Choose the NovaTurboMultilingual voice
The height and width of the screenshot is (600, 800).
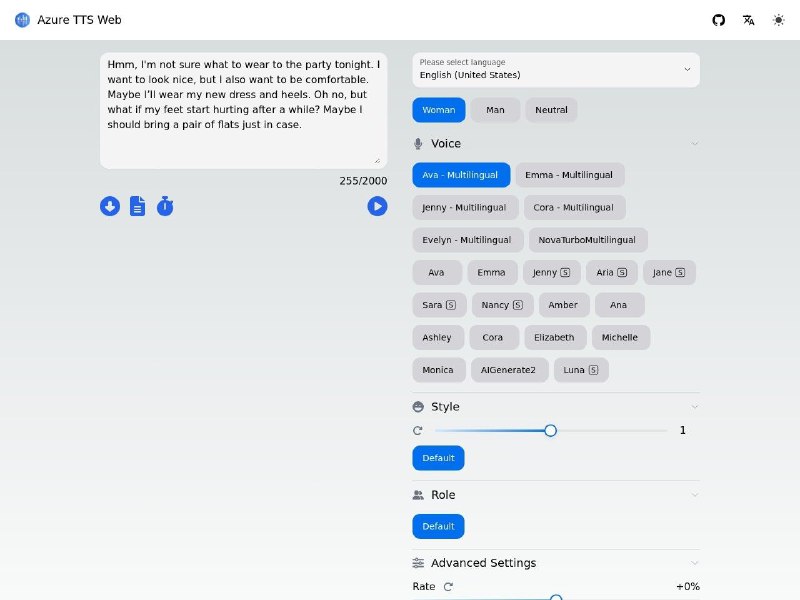coord(588,240)
